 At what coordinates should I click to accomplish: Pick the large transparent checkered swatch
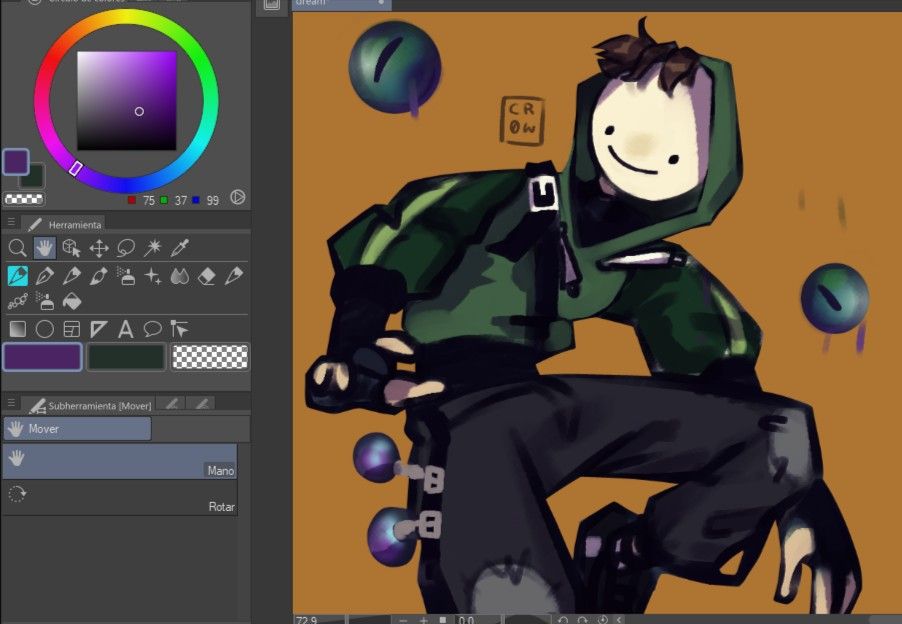[x=210, y=357]
